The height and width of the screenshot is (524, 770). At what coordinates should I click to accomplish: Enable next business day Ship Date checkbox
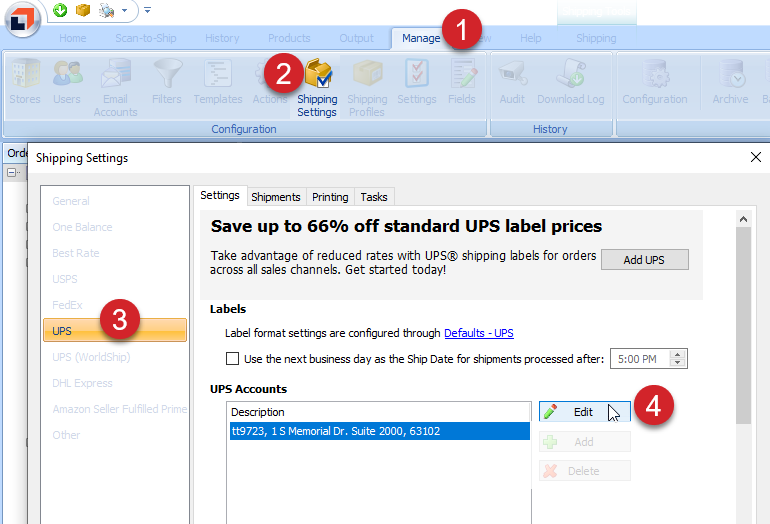click(232, 359)
